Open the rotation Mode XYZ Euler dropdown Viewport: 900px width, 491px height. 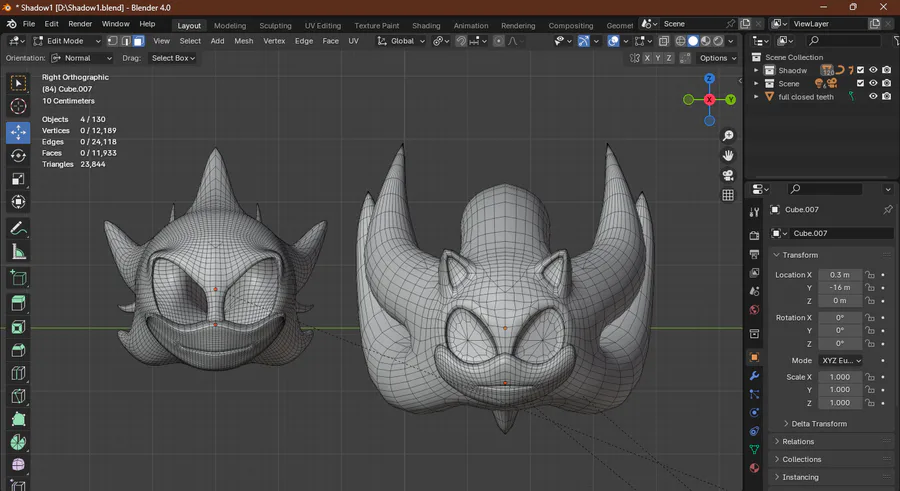pyautogui.click(x=840, y=360)
